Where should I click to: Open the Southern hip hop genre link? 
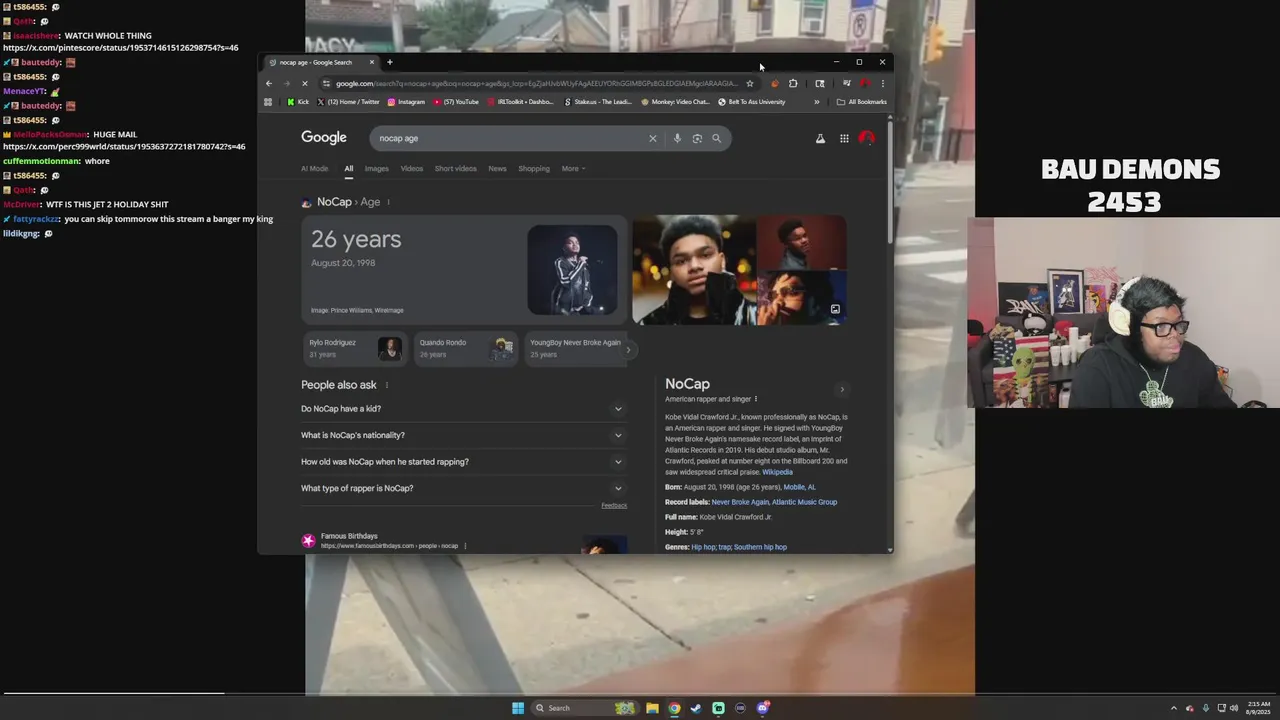click(x=760, y=547)
